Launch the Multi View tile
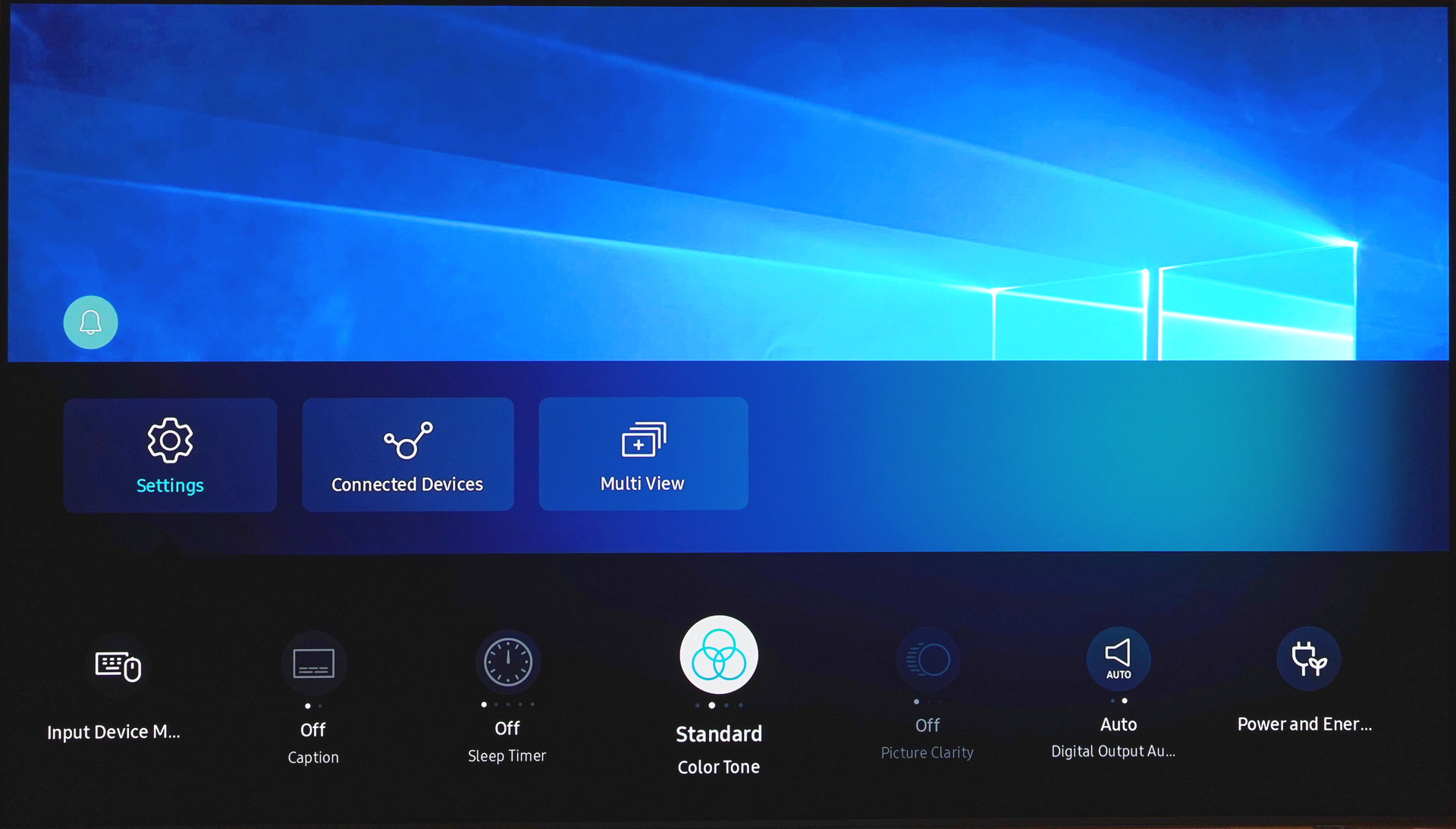Screen dimensions: 1456x829 pyautogui.click(x=643, y=453)
